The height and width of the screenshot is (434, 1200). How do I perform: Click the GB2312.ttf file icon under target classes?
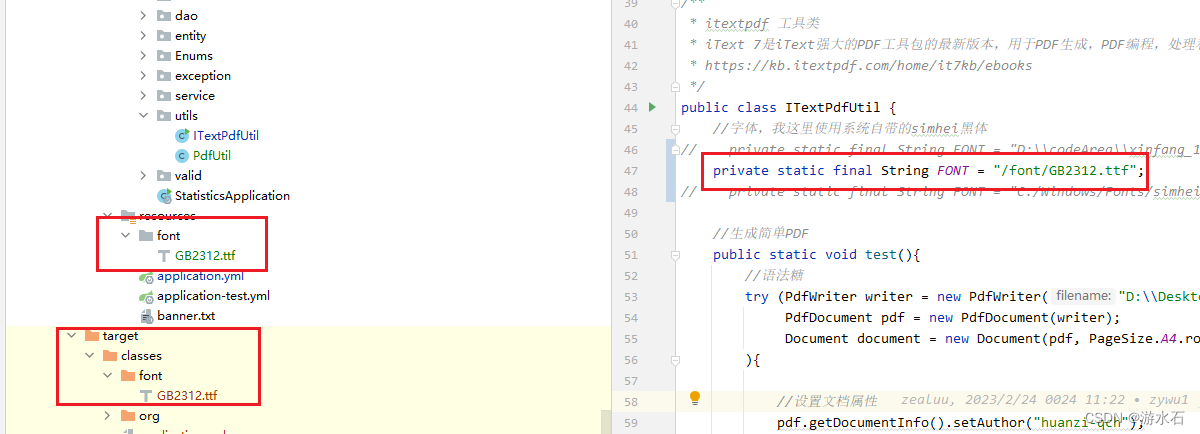click(x=146, y=396)
